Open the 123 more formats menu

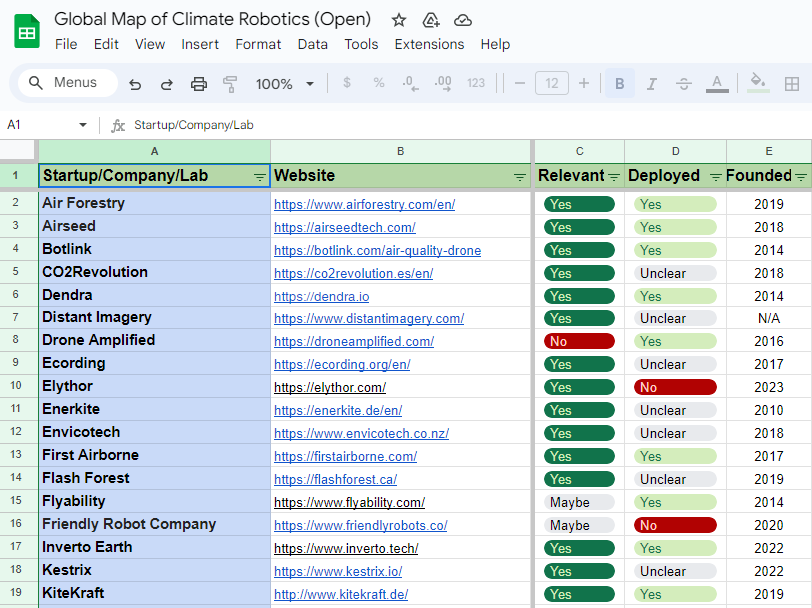click(475, 83)
